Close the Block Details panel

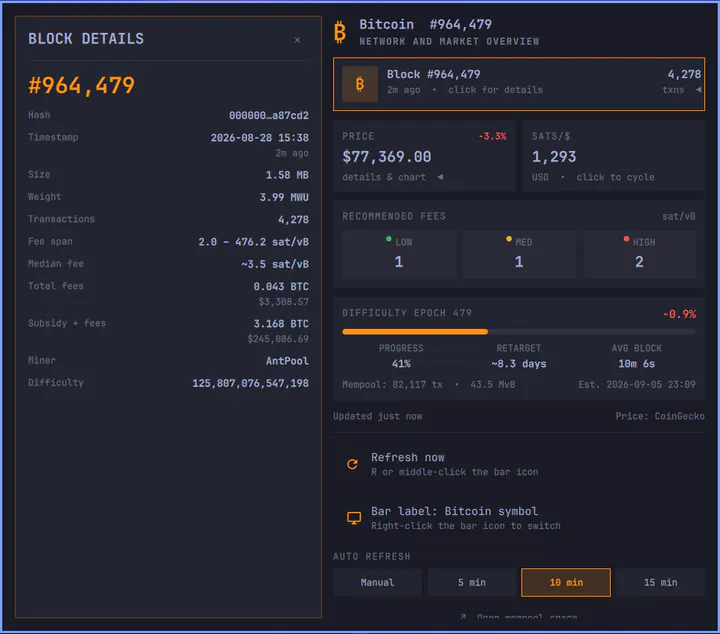tap(297, 40)
